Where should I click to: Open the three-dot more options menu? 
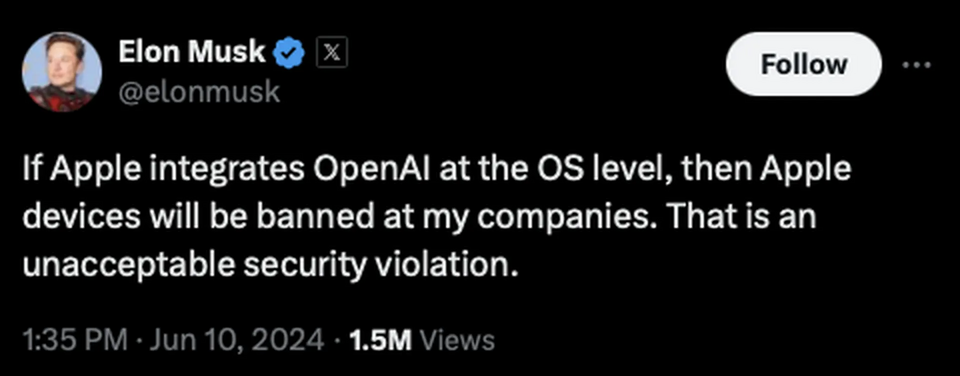(916, 66)
